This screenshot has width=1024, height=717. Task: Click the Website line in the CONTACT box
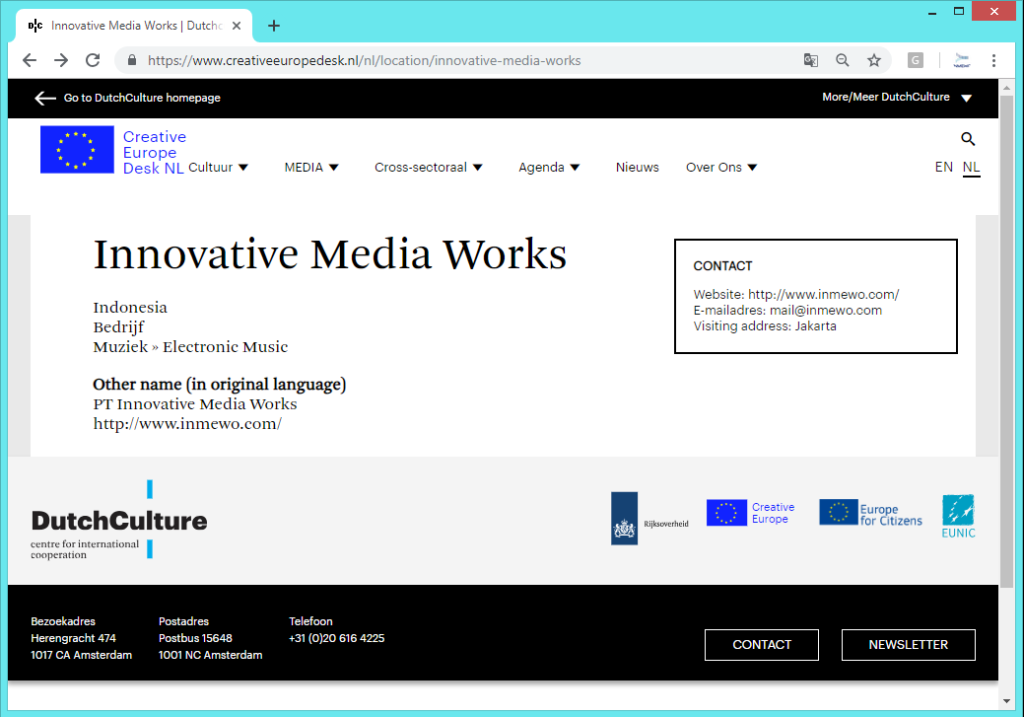(x=796, y=295)
